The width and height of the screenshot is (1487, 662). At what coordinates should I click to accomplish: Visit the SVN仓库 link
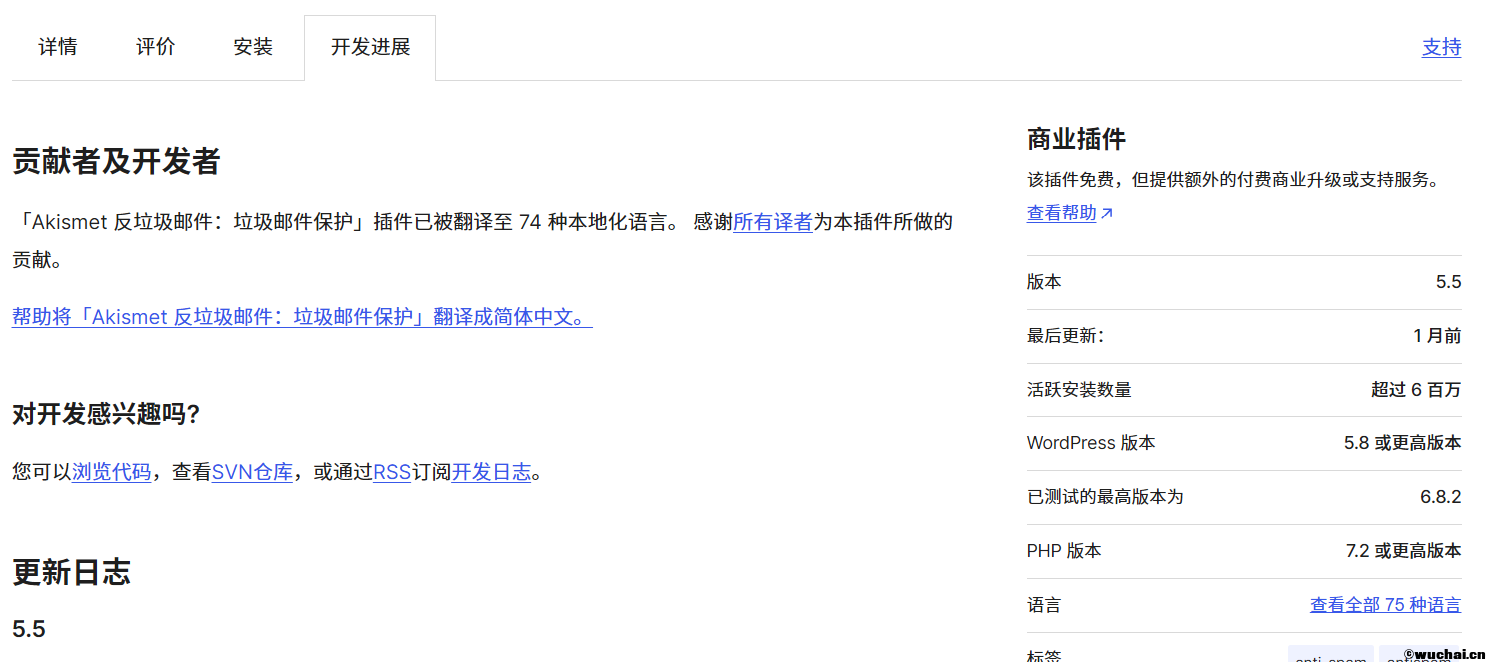[x=252, y=472]
